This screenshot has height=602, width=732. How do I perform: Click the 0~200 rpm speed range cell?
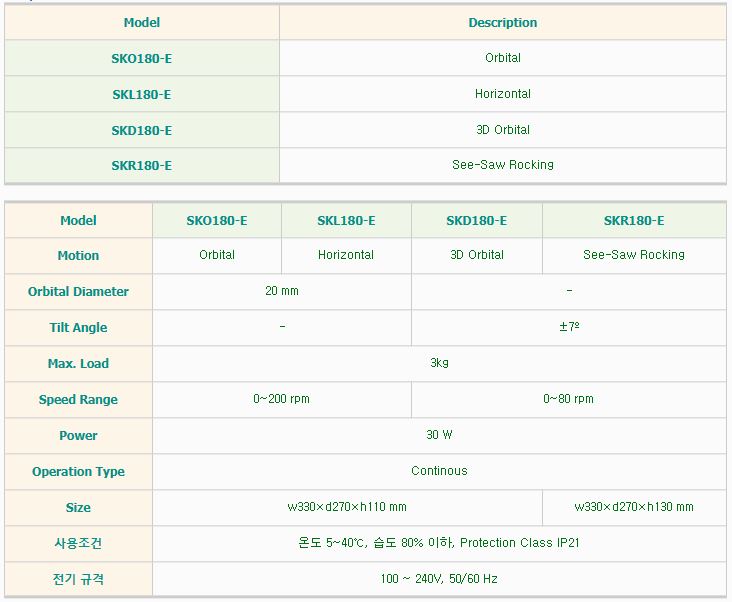click(x=282, y=399)
